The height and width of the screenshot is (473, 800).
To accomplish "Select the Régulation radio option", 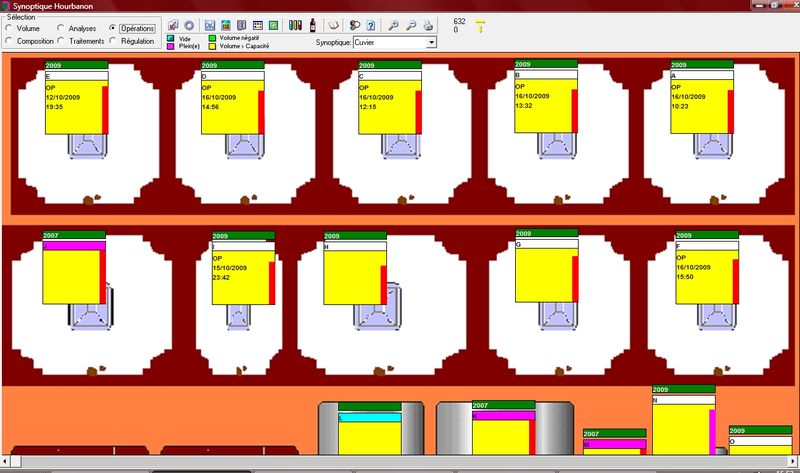I will (113, 41).
